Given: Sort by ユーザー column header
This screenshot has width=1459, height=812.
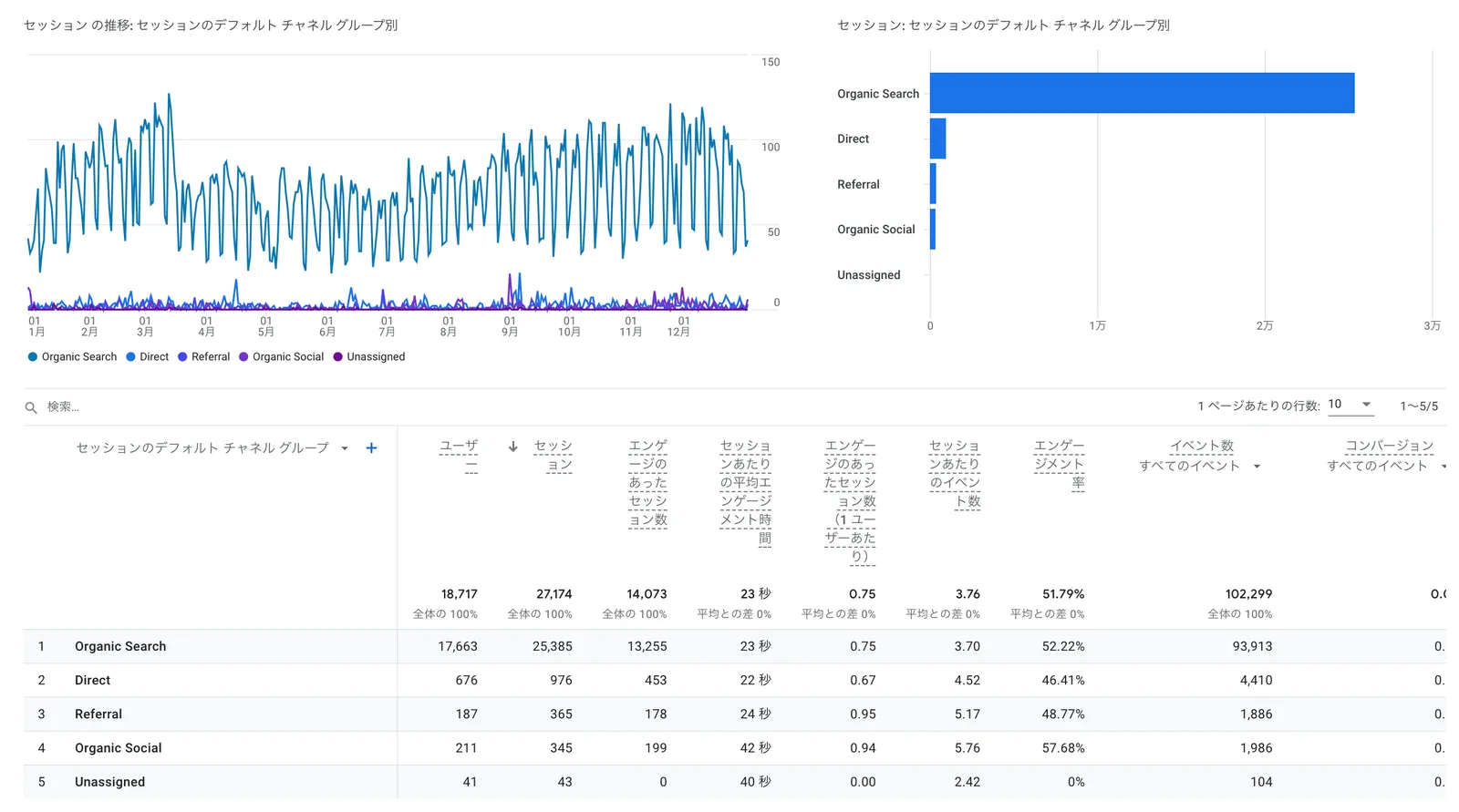Looking at the screenshot, I should [x=459, y=455].
